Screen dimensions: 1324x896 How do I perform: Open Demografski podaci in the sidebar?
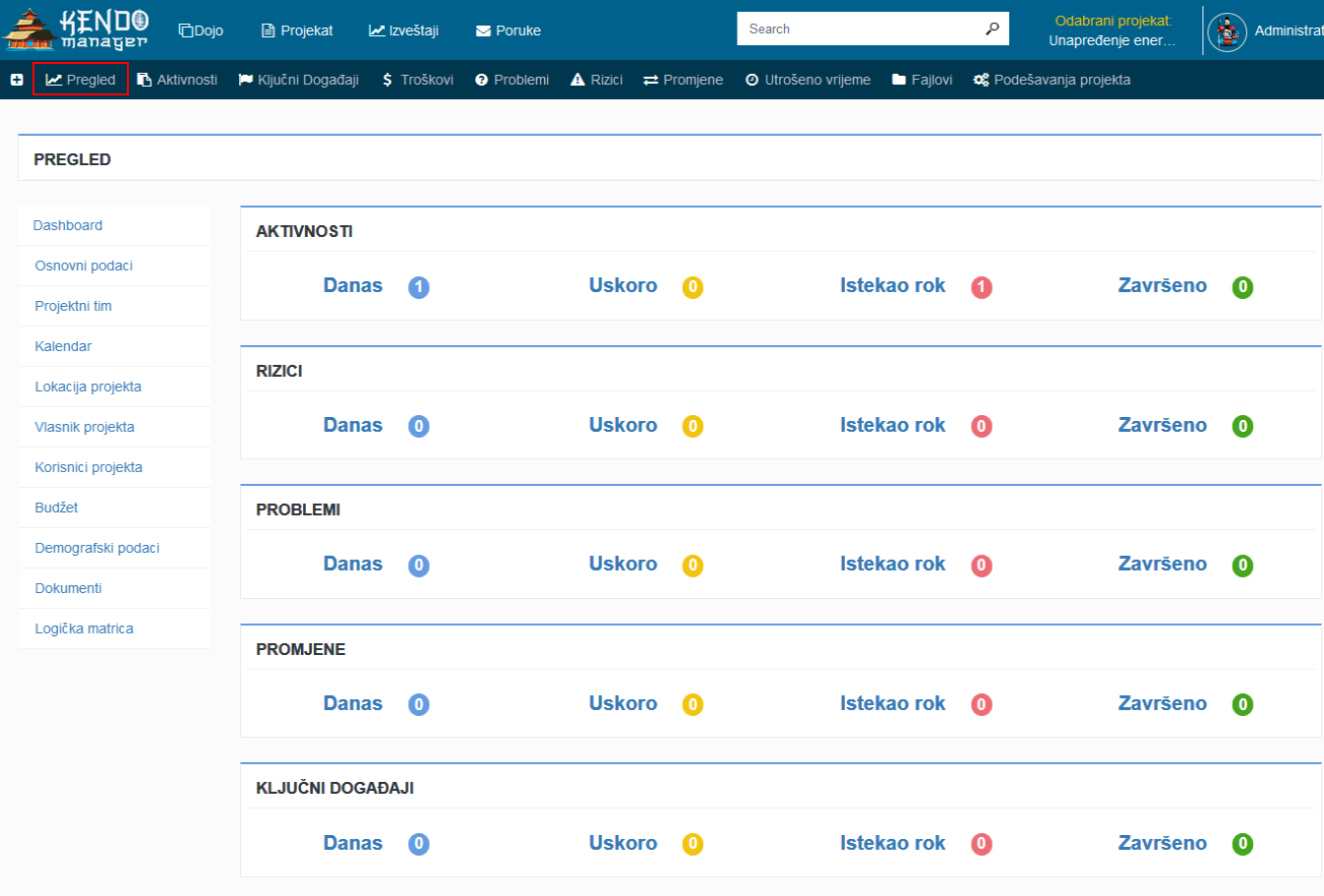pos(97,548)
